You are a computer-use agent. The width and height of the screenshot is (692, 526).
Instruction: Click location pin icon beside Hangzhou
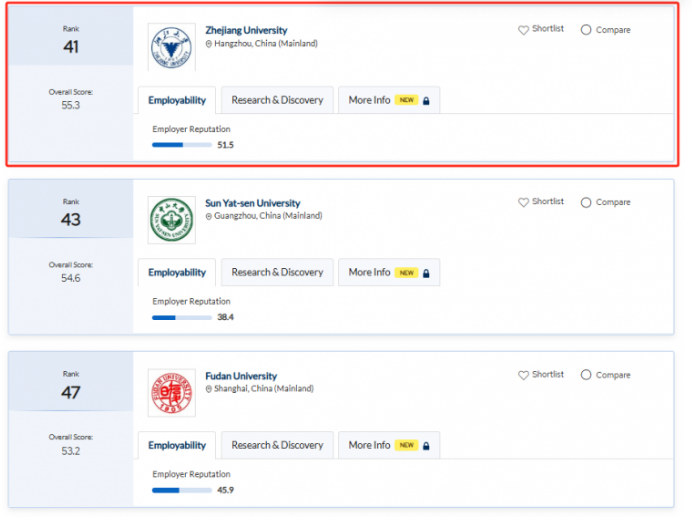coord(209,44)
